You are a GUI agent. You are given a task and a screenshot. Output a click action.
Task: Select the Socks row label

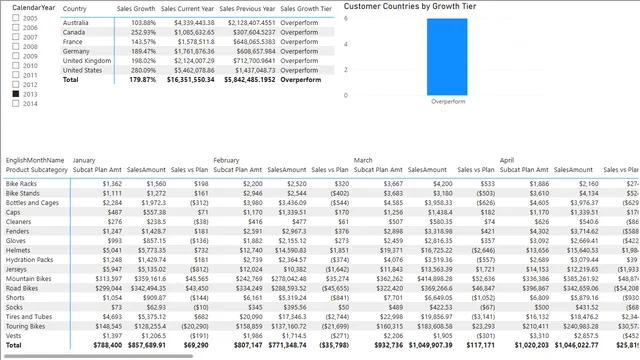tap(14, 307)
